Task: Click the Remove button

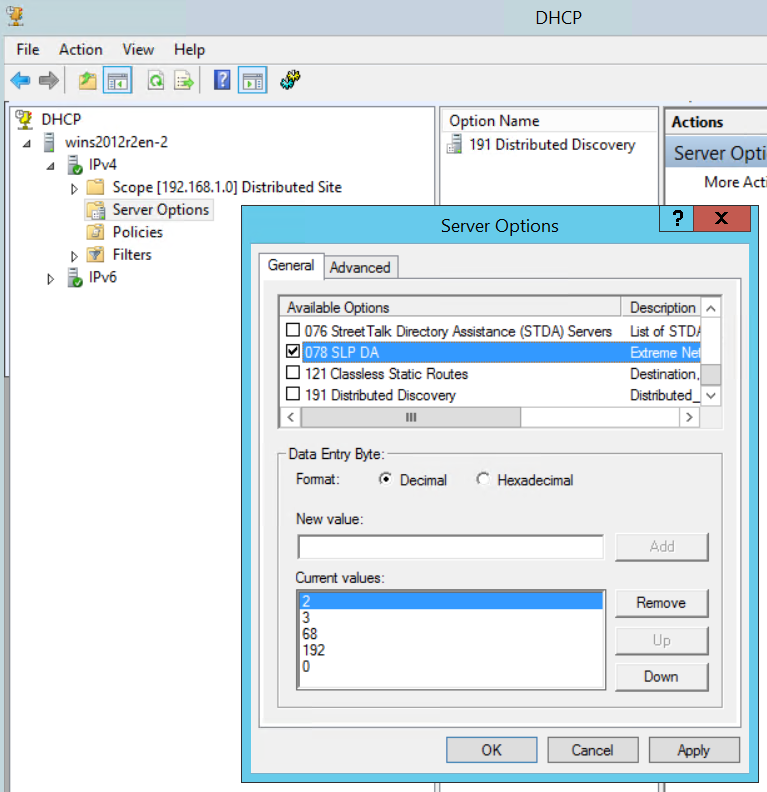Action: 661,603
